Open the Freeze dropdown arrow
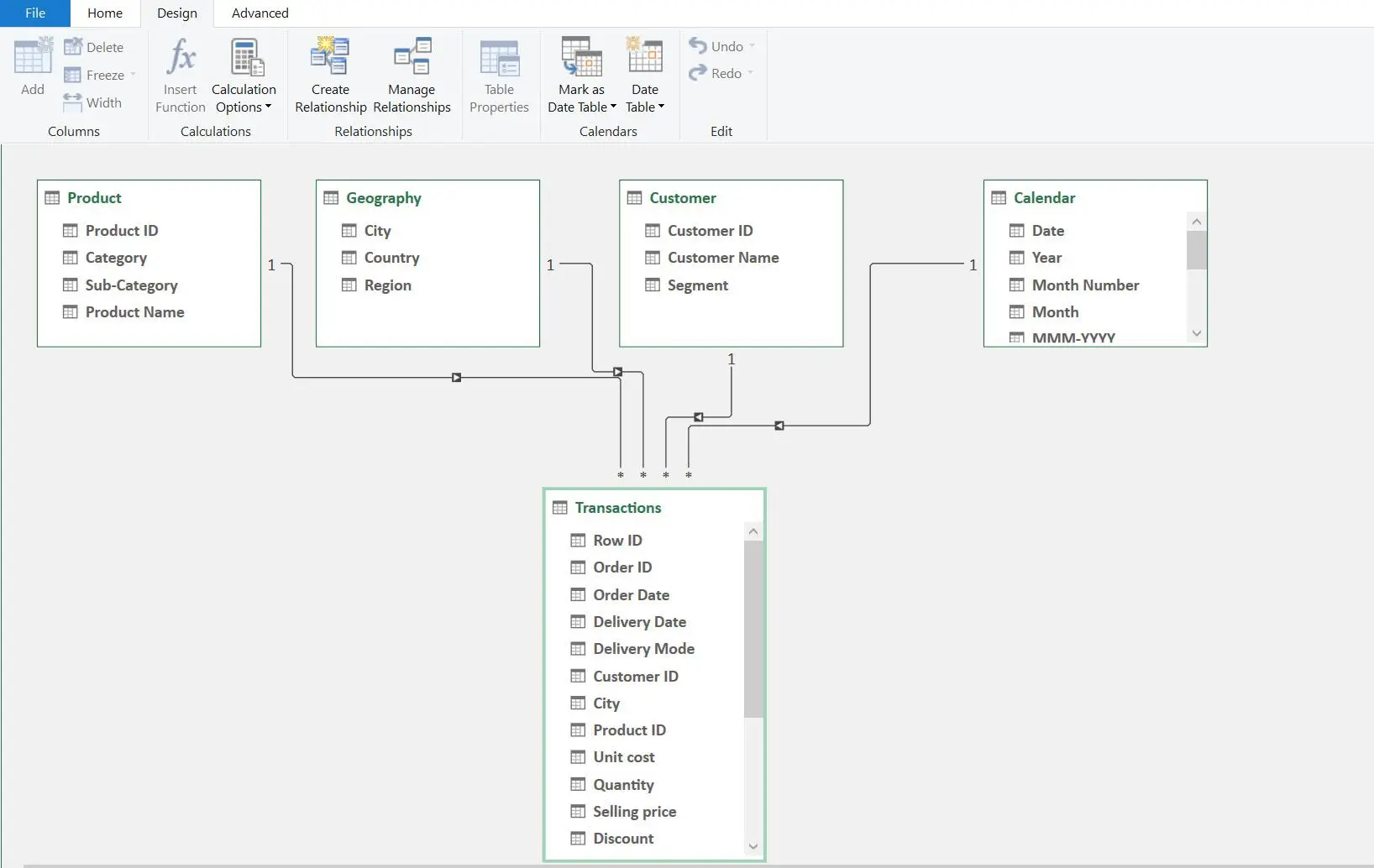The height and width of the screenshot is (868, 1374). pyautogui.click(x=133, y=75)
